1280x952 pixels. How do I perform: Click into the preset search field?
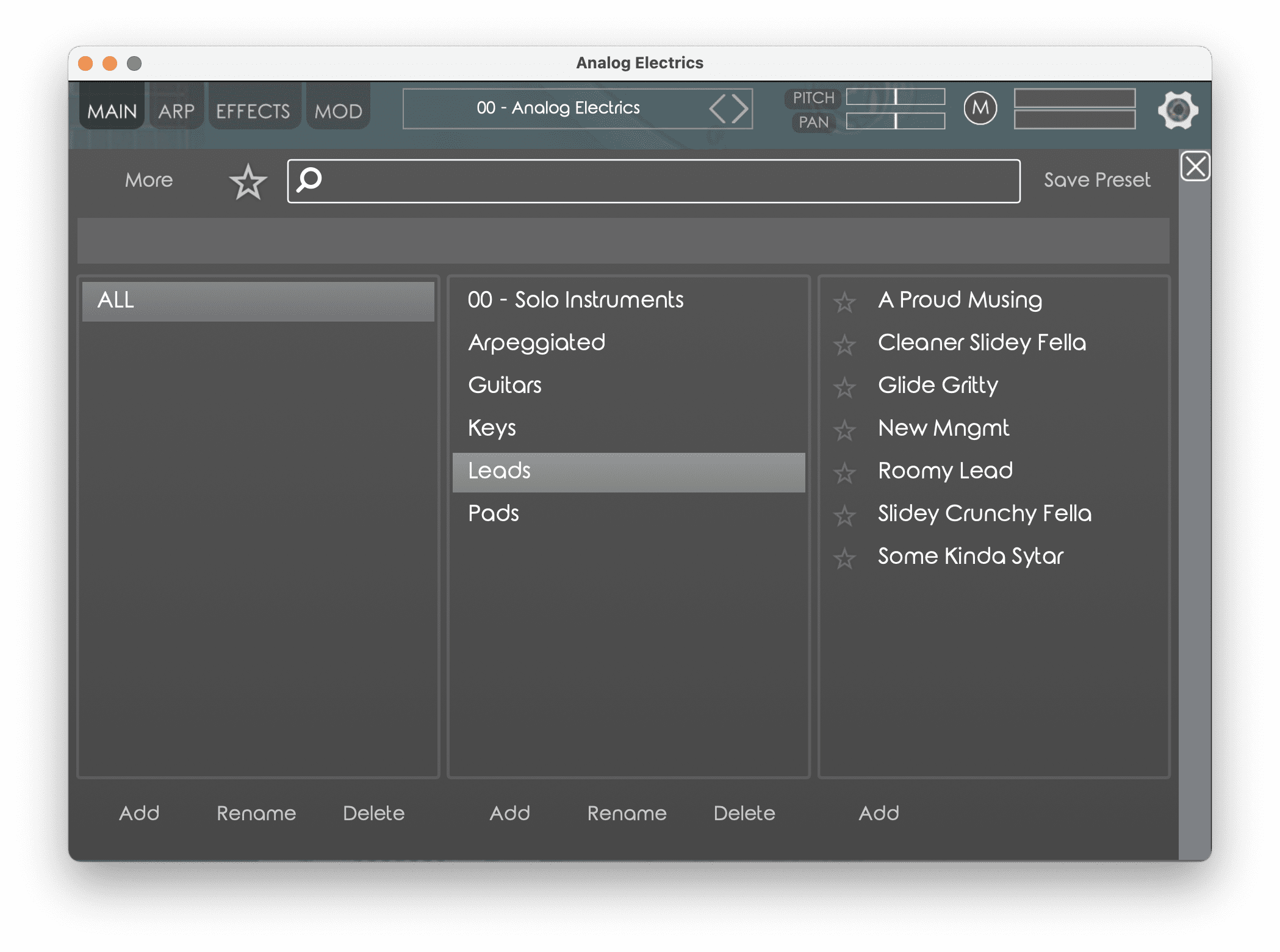tap(665, 181)
